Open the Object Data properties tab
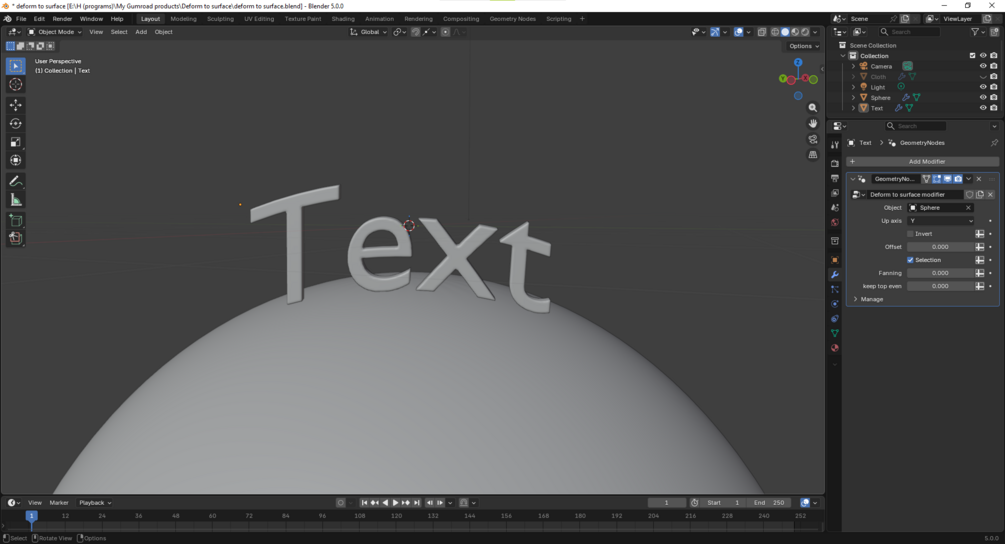This screenshot has height=544, width=1005. click(835, 333)
